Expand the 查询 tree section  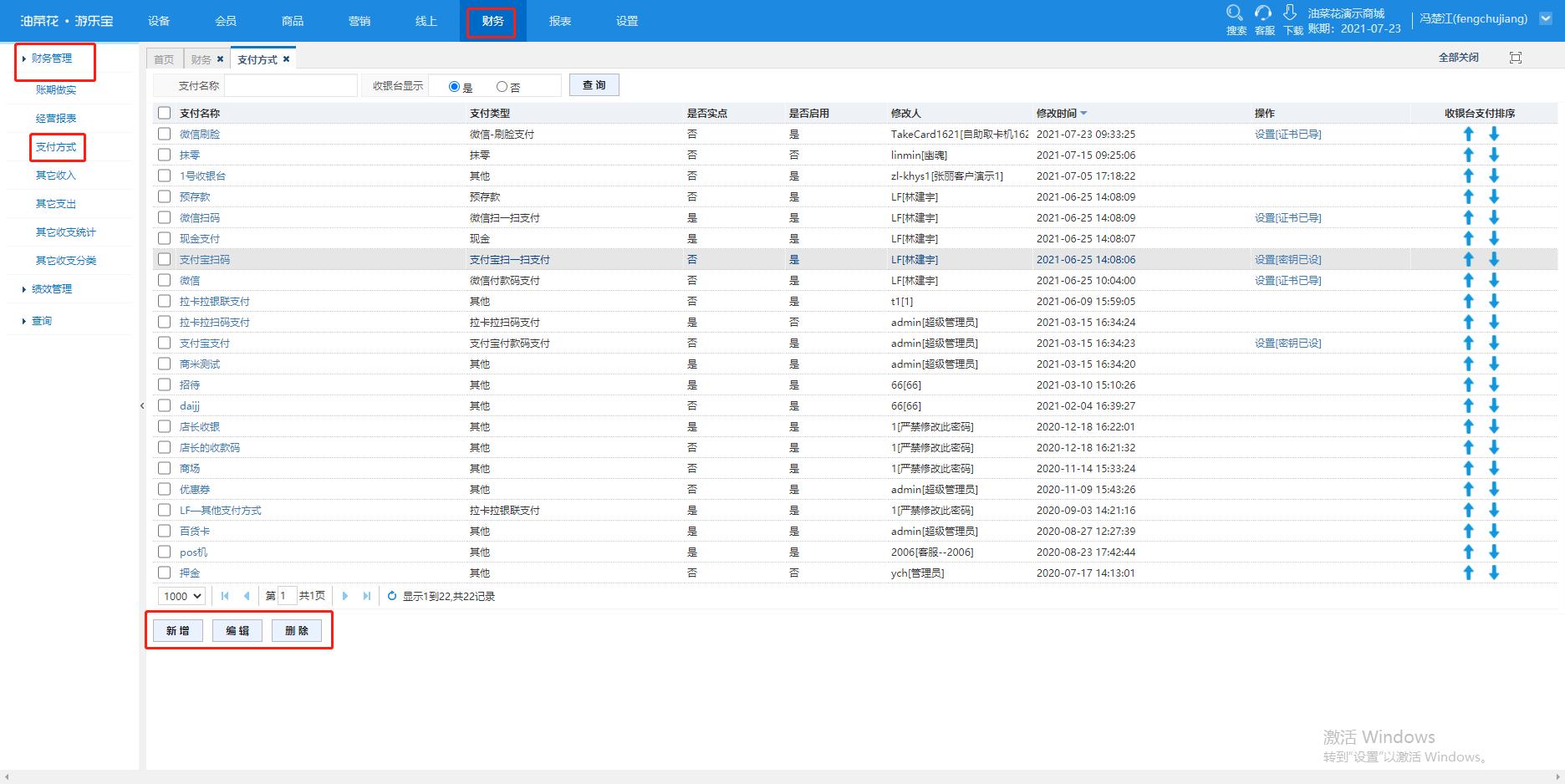pyautogui.click(x=24, y=321)
